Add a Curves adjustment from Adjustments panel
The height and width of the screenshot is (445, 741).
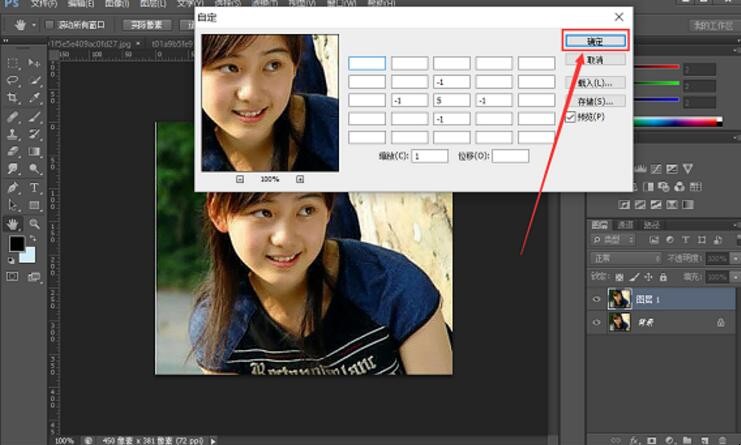[x=656, y=169]
